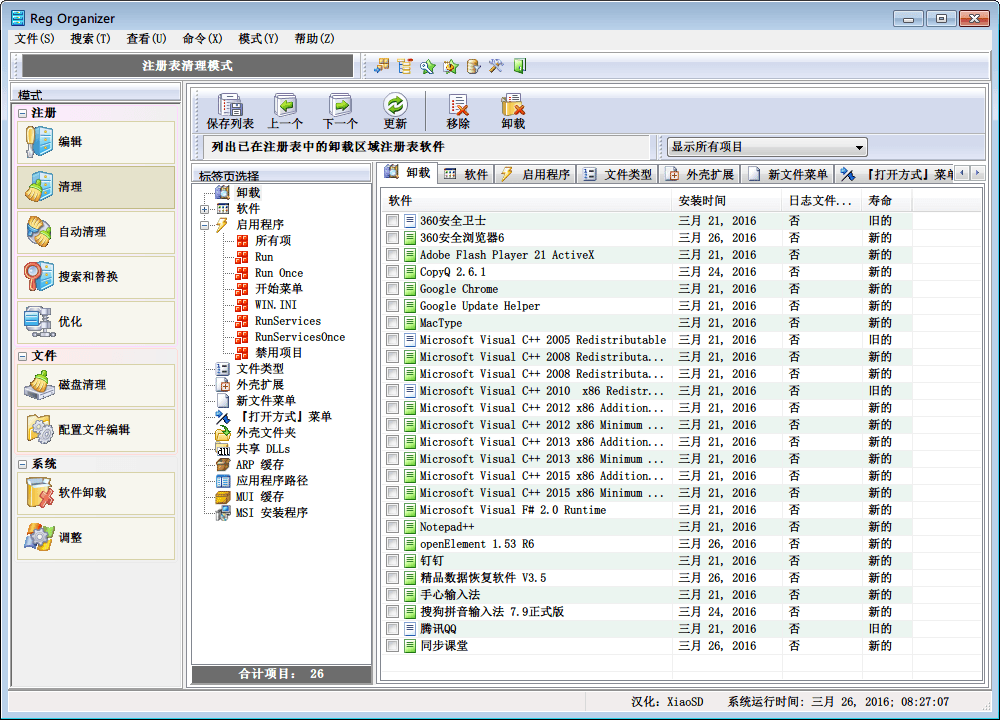1000x720 pixels.
Task: Select 搜狗拼音输入法 7.9正式版 row
Action: (x=649, y=612)
